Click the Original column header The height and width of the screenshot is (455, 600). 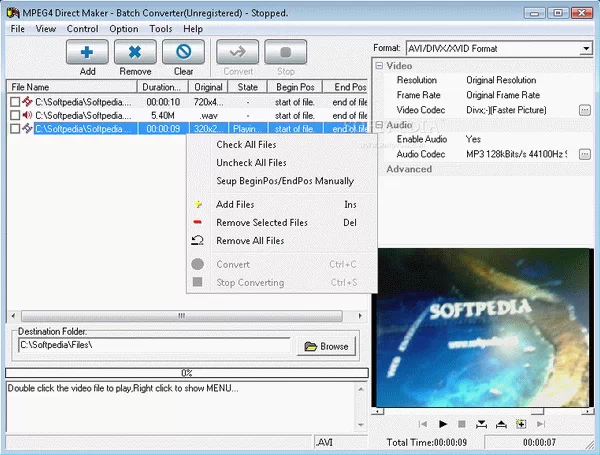pyautogui.click(x=208, y=87)
